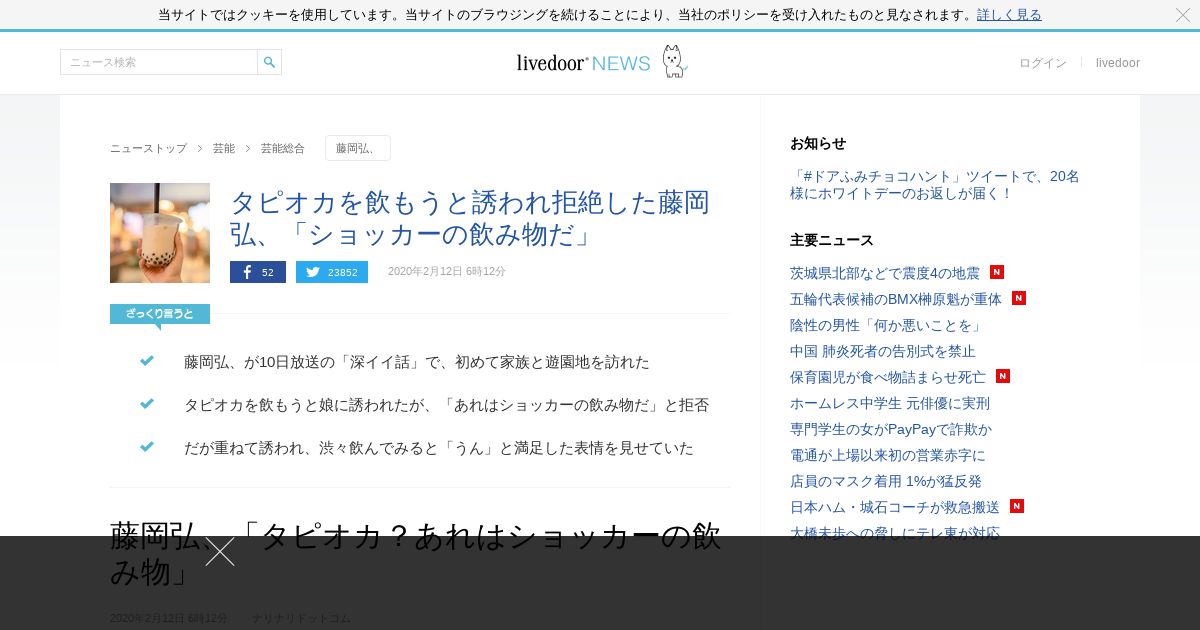Go to ニューストップ breadcrumb
The image size is (1200, 630).
click(x=148, y=148)
